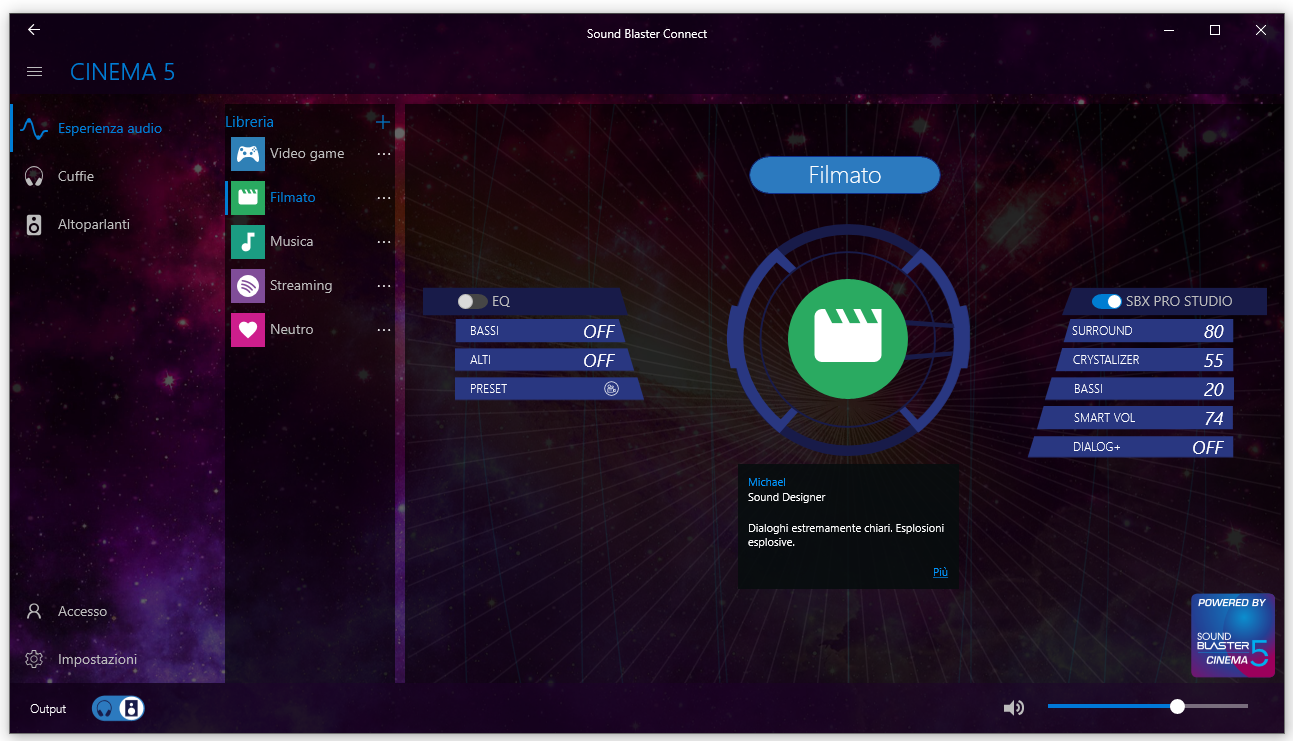The width and height of the screenshot is (1293, 741).
Task: Click the large green clapperboard center icon
Action: 847,338
